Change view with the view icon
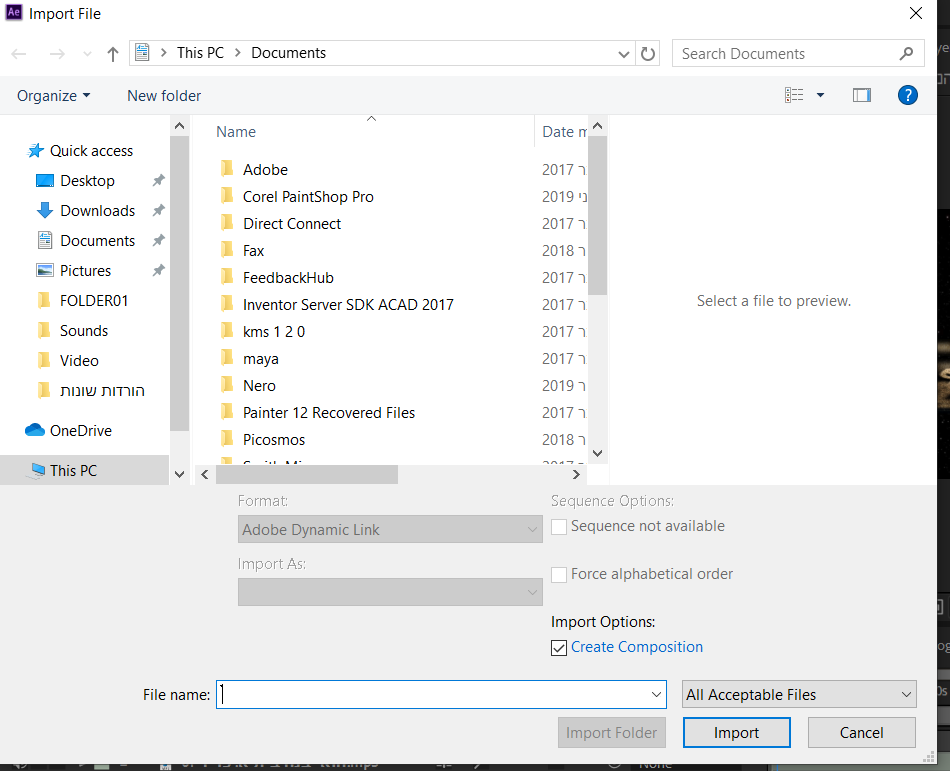This screenshot has height=771, width=950. tap(794, 95)
